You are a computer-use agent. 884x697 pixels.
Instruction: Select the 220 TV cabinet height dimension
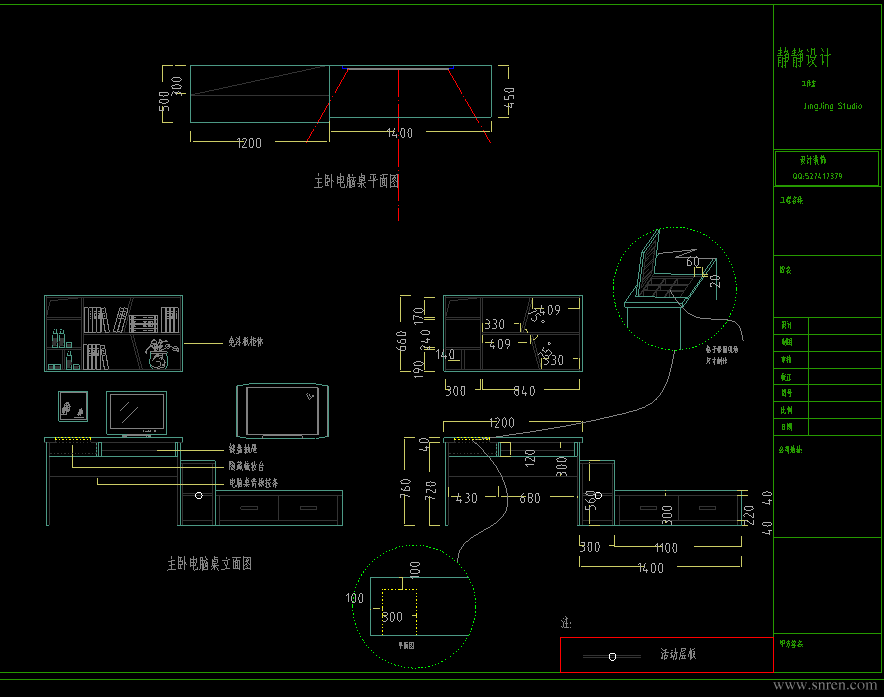click(x=749, y=515)
